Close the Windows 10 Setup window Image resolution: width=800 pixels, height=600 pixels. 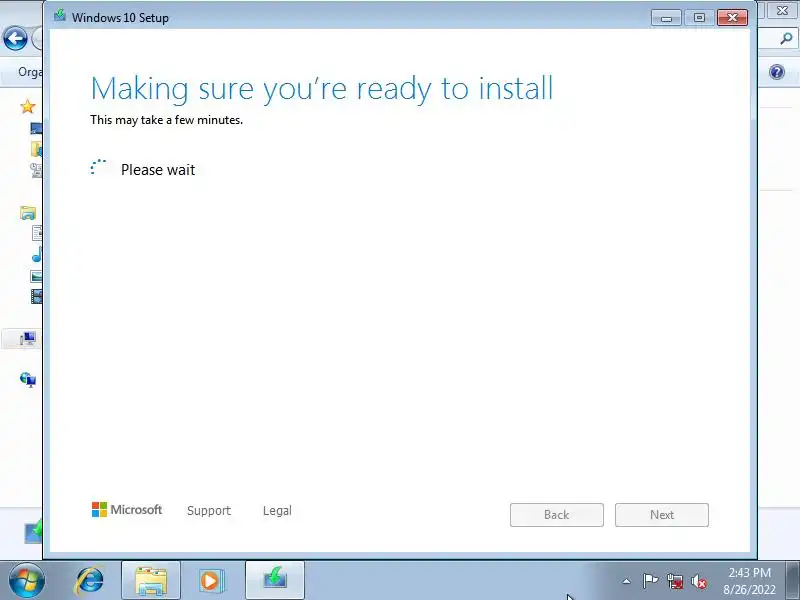tap(733, 18)
